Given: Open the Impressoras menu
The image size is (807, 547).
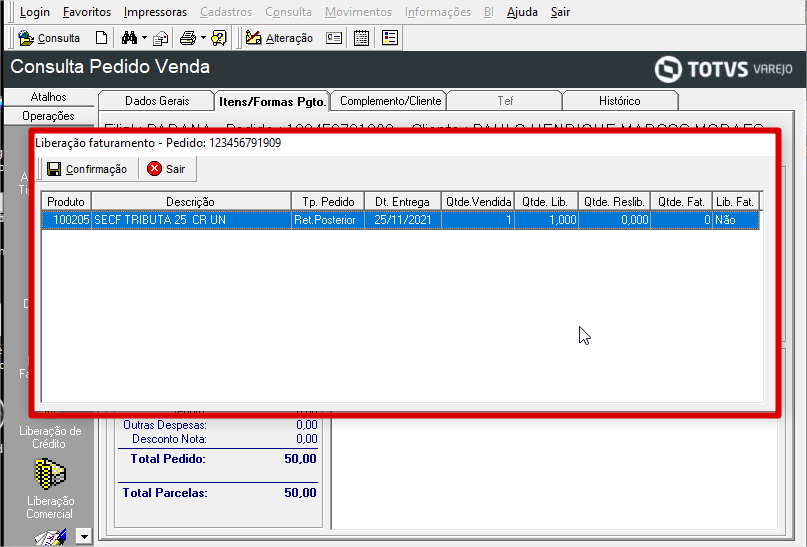Looking at the screenshot, I should coord(155,12).
